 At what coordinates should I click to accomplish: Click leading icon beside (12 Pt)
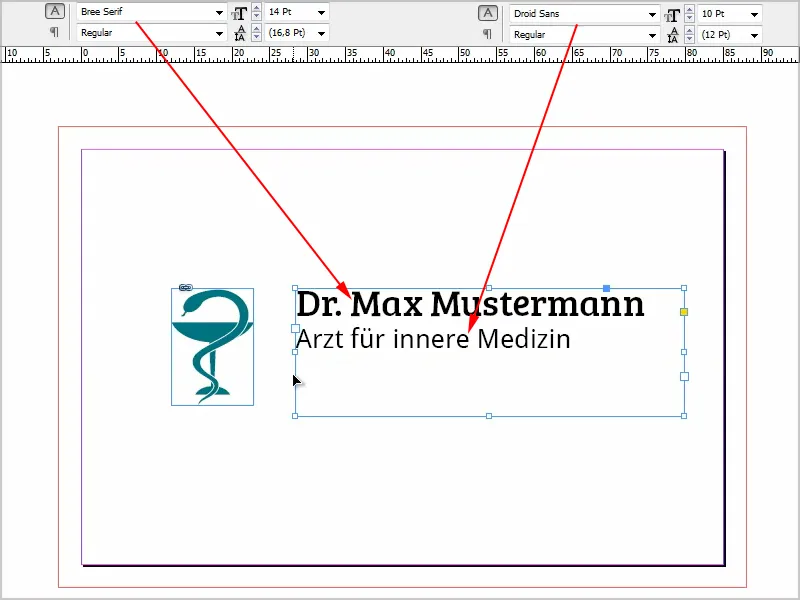[x=673, y=35]
